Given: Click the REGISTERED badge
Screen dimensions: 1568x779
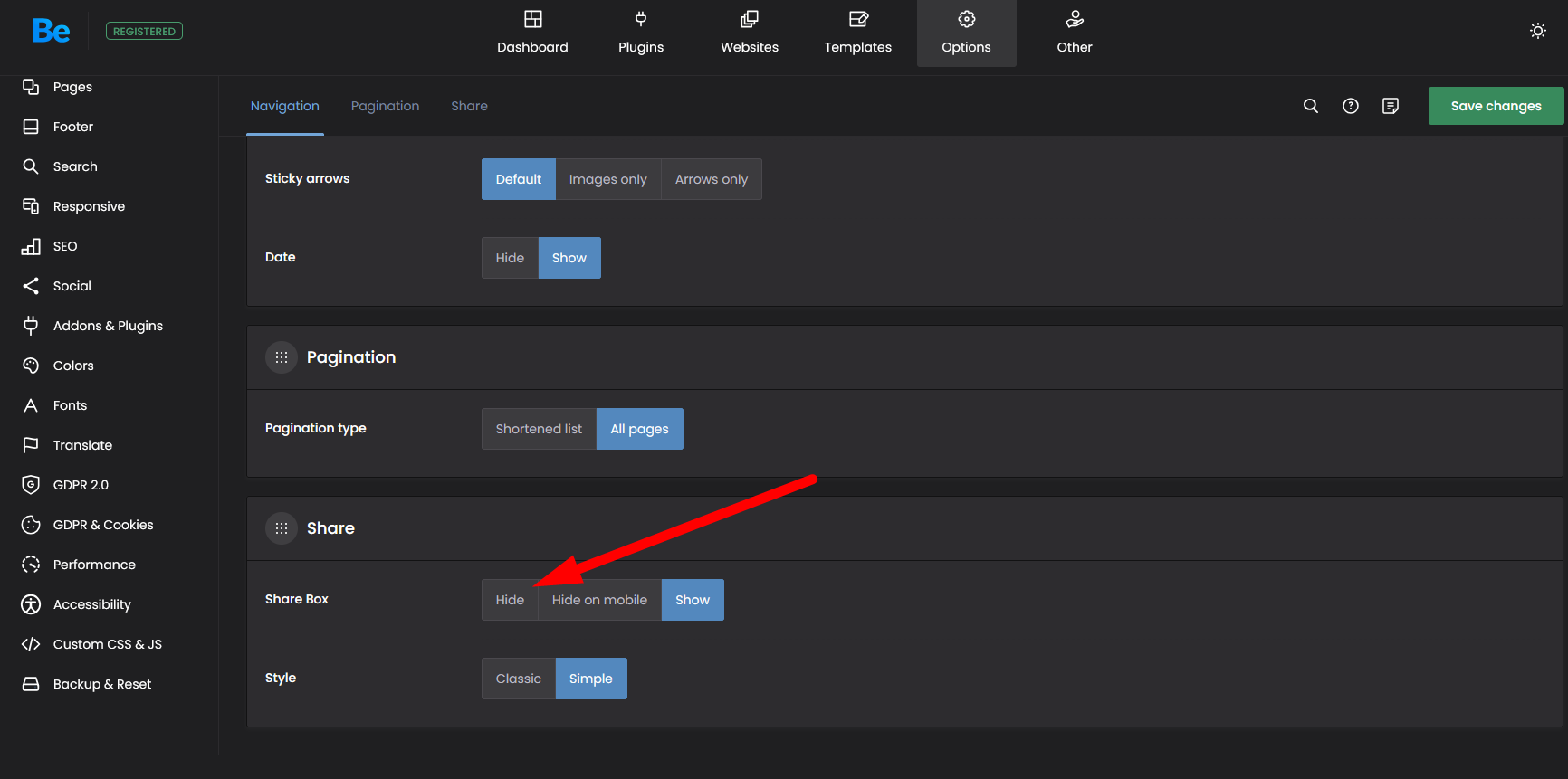Looking at the screenshot, I should [144, 31].
